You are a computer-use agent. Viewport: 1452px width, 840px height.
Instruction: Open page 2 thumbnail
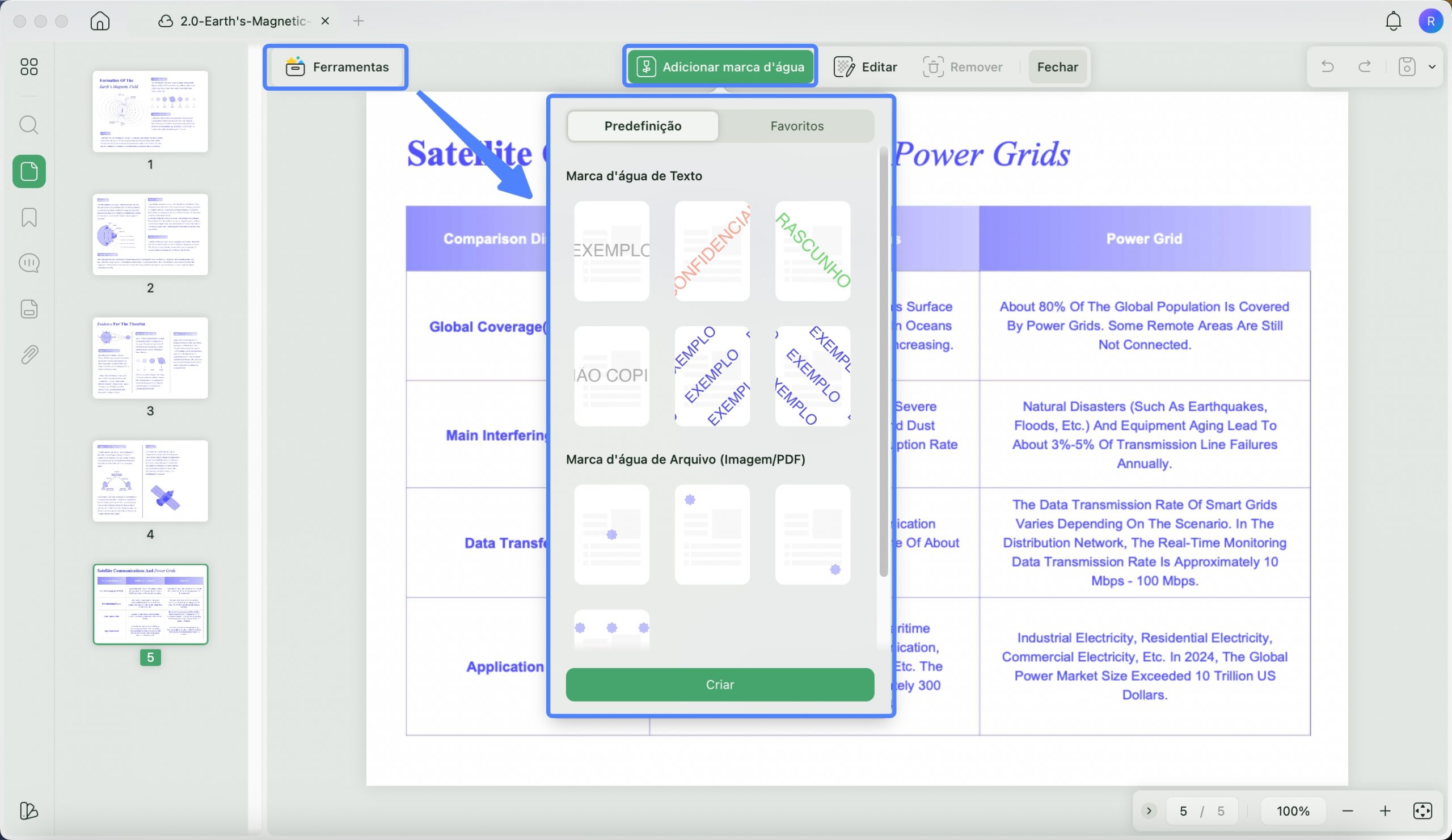tap(150, 234)
